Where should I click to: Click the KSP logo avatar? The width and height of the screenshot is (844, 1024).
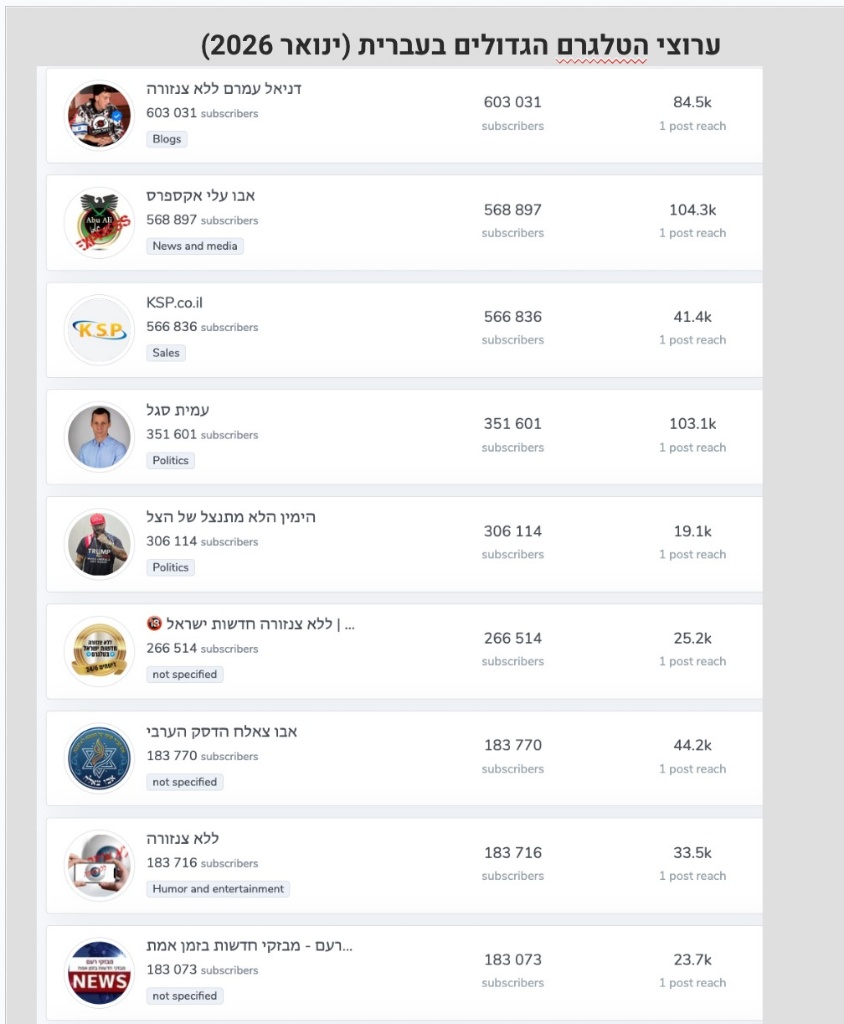pyautogui.click(x=99, y=330)
